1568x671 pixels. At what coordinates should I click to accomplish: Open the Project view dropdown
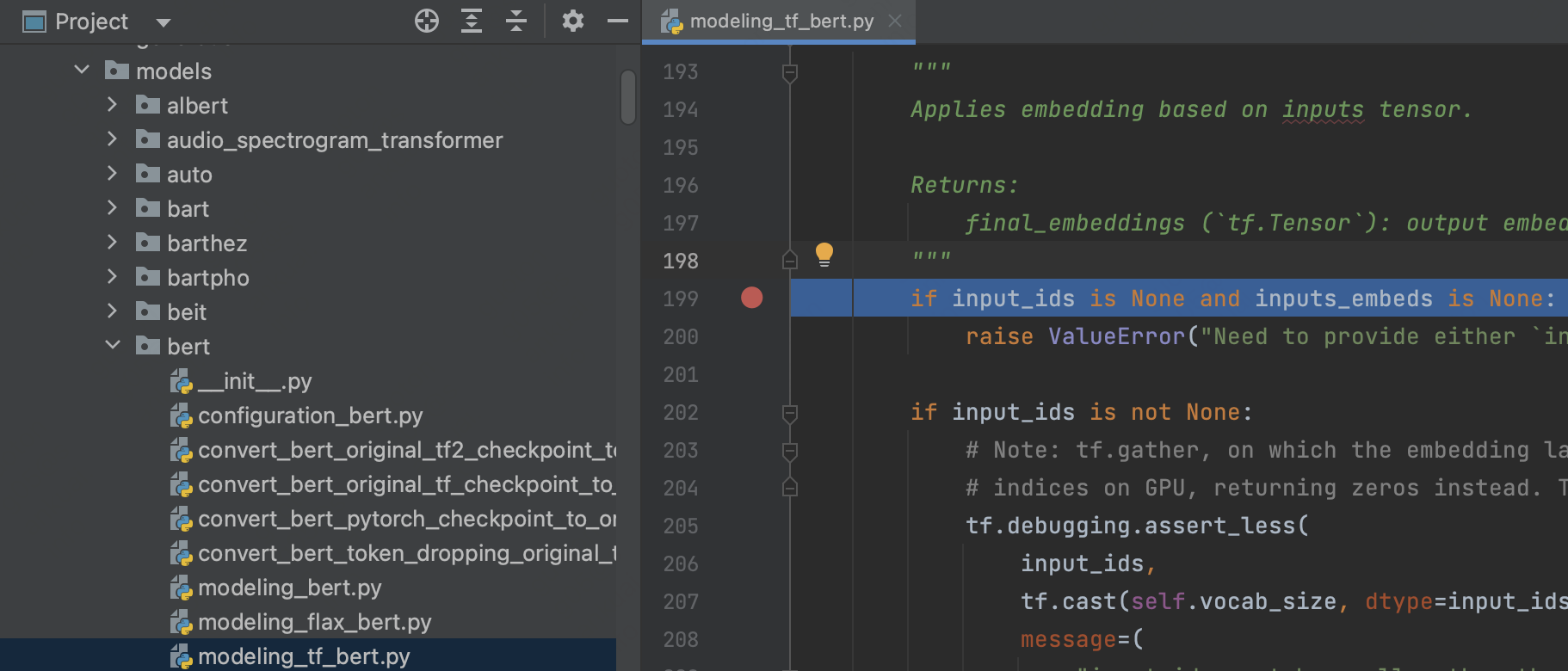coord(164,22)
